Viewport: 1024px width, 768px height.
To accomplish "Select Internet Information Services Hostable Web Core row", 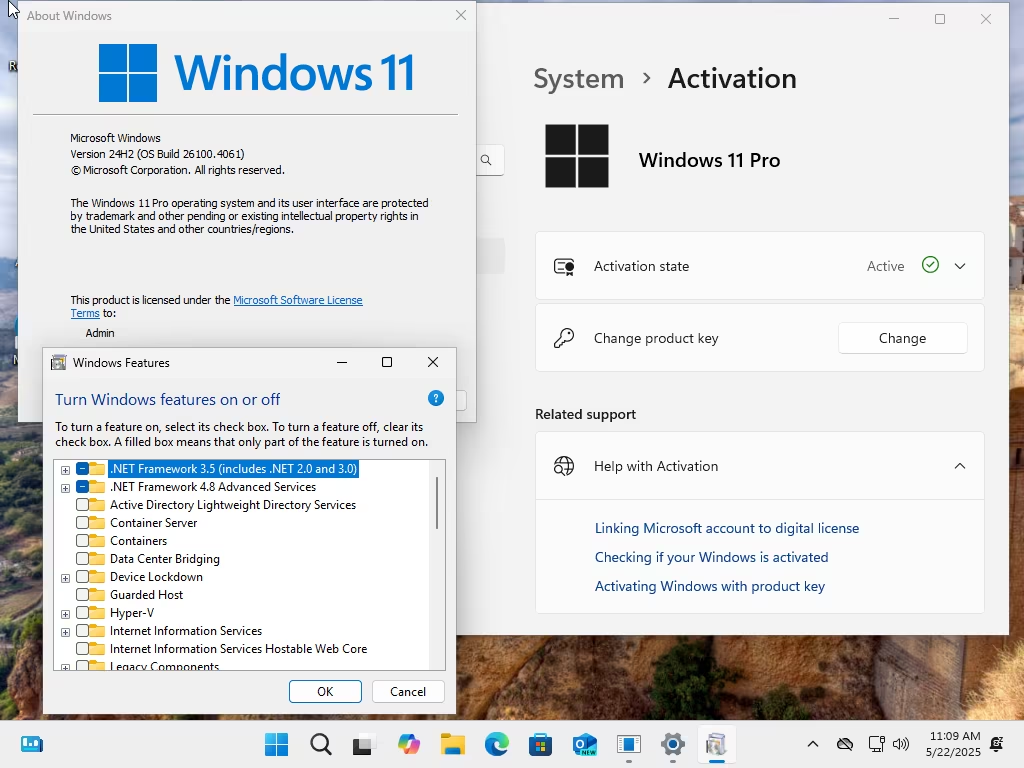I will point(238,648).
